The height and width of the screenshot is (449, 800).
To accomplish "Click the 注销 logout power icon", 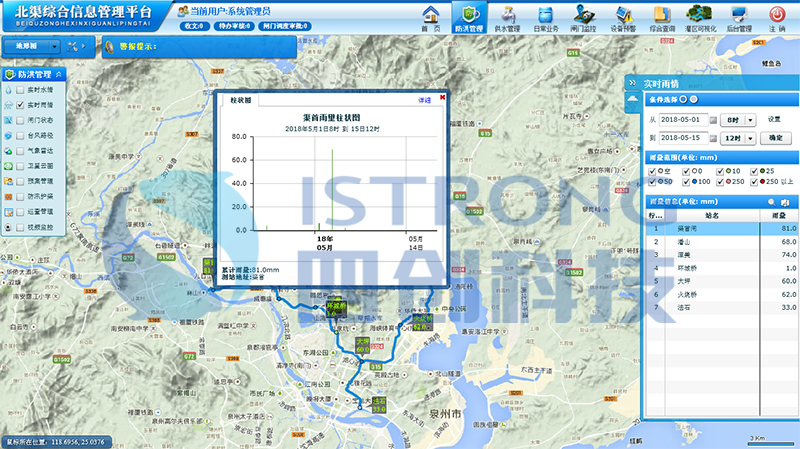I will (x=777, y=15).
